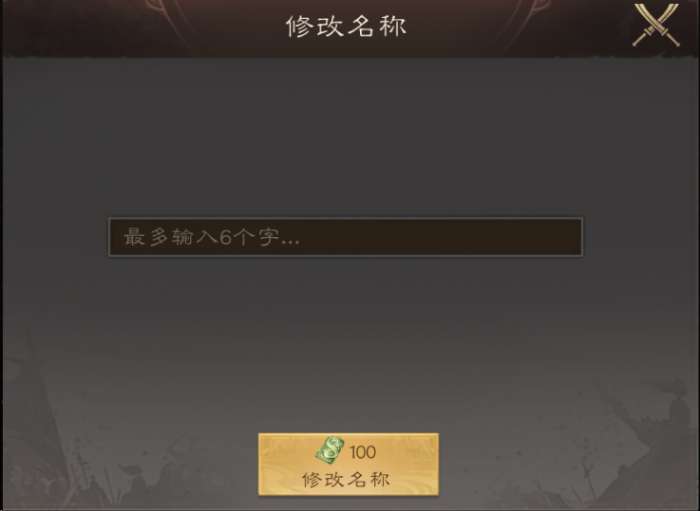This screenshot has width=700, height=511.
Task: Tap the 修改名称 label on yellow button
Action: (346, 480)
